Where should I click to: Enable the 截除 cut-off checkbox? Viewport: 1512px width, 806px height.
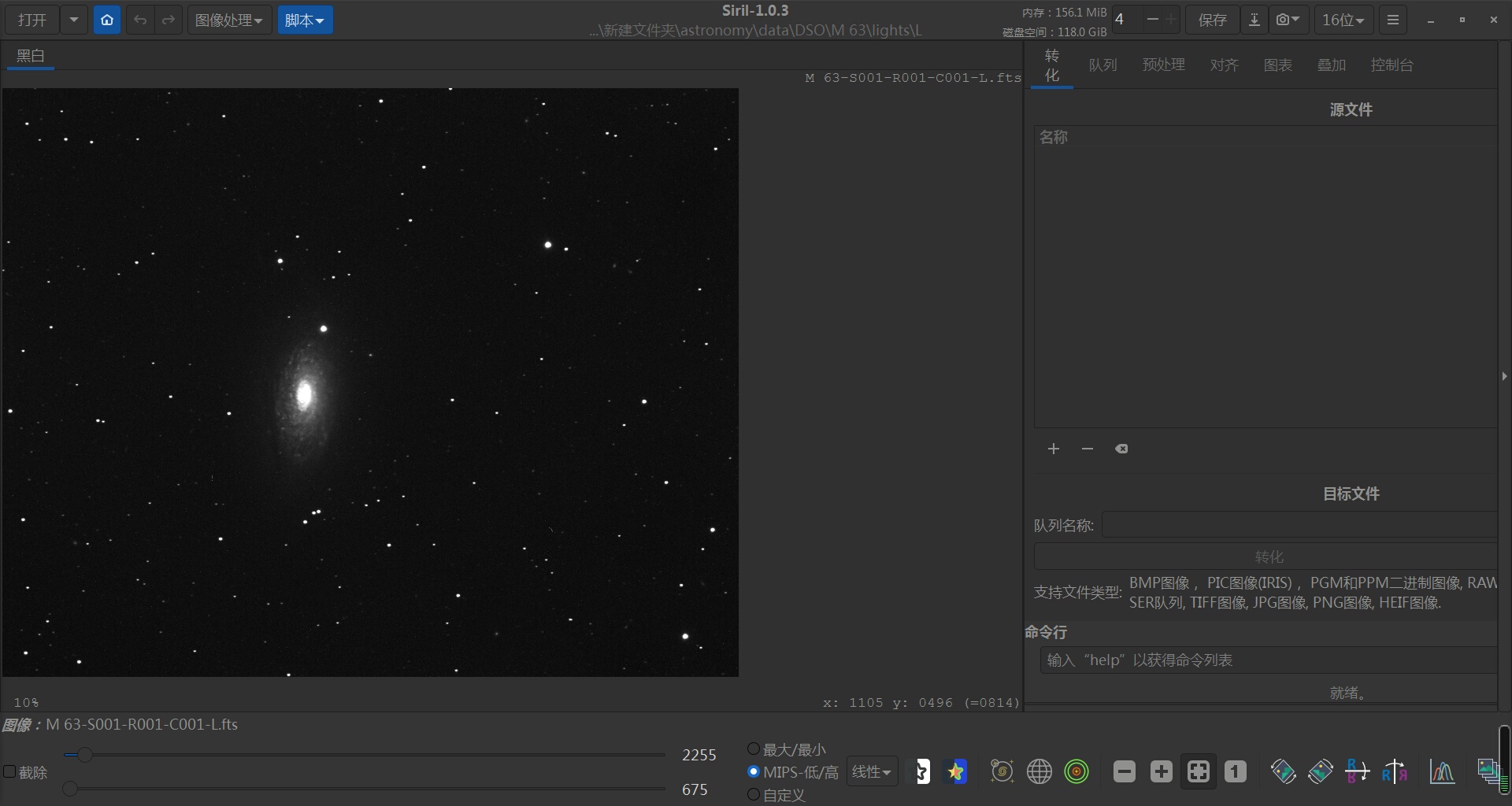[9, 772]
